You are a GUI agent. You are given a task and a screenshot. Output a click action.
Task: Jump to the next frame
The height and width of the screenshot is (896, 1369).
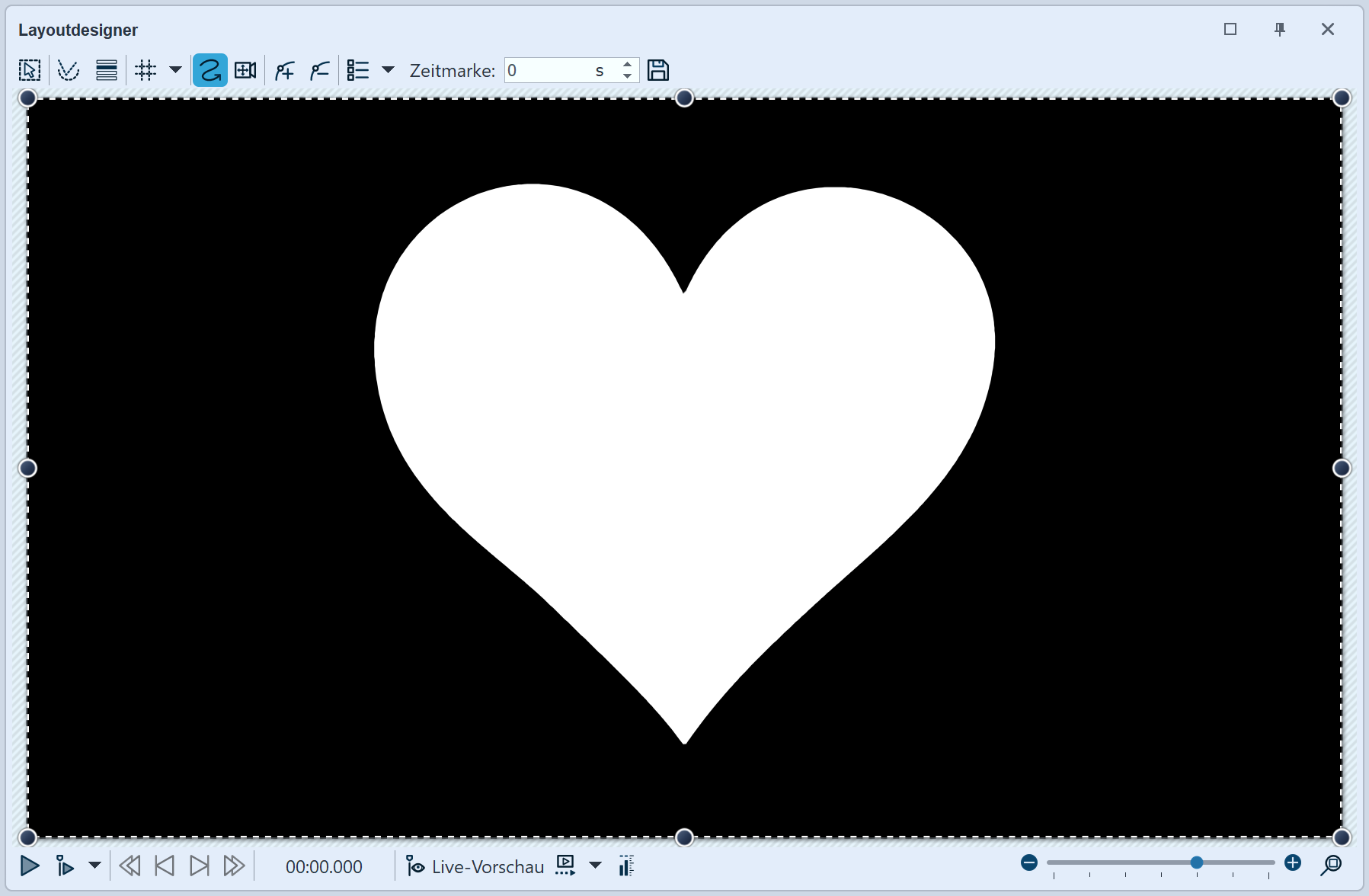(199, 866)
